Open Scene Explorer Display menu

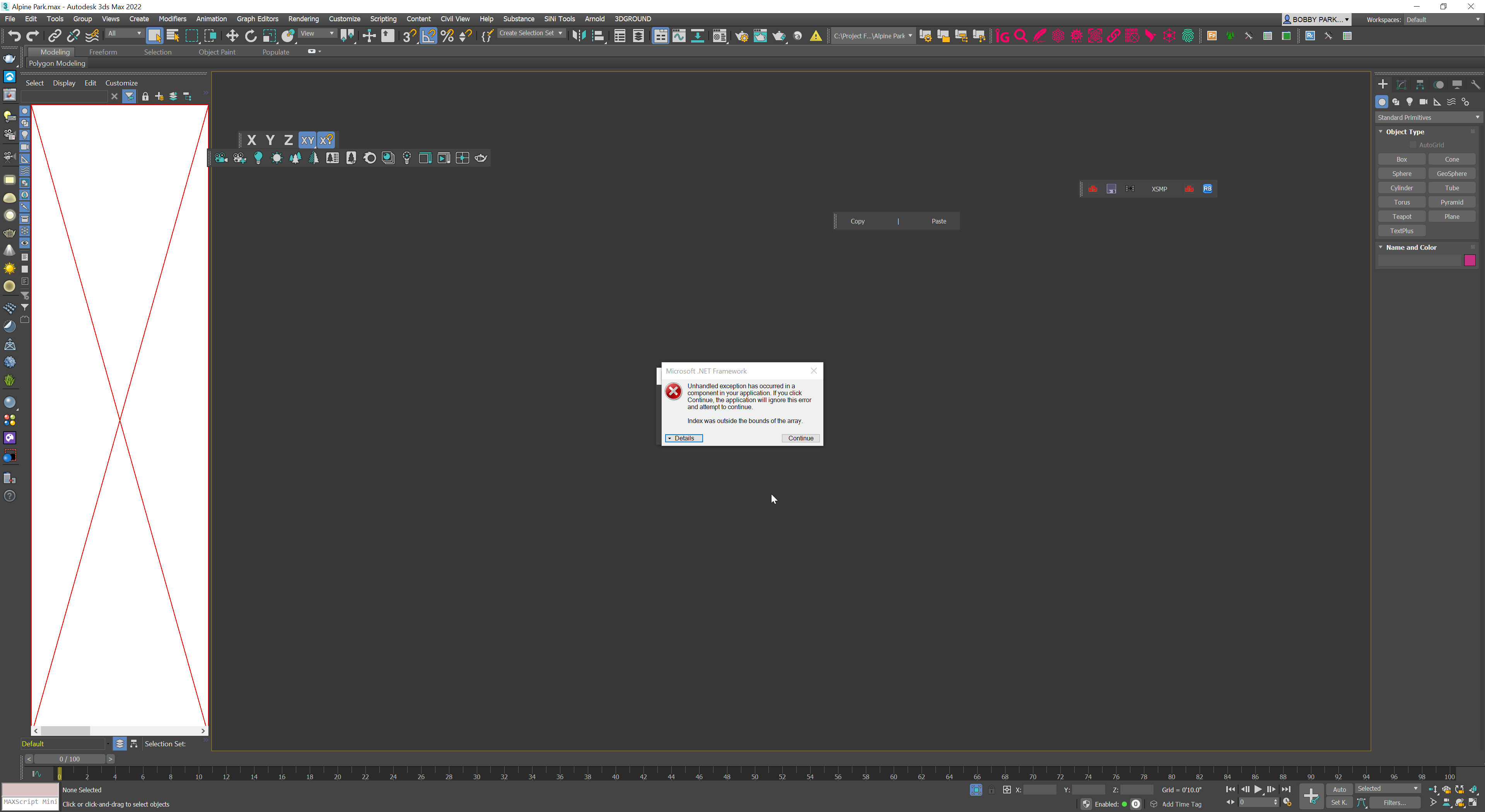[x=64, y=83]
